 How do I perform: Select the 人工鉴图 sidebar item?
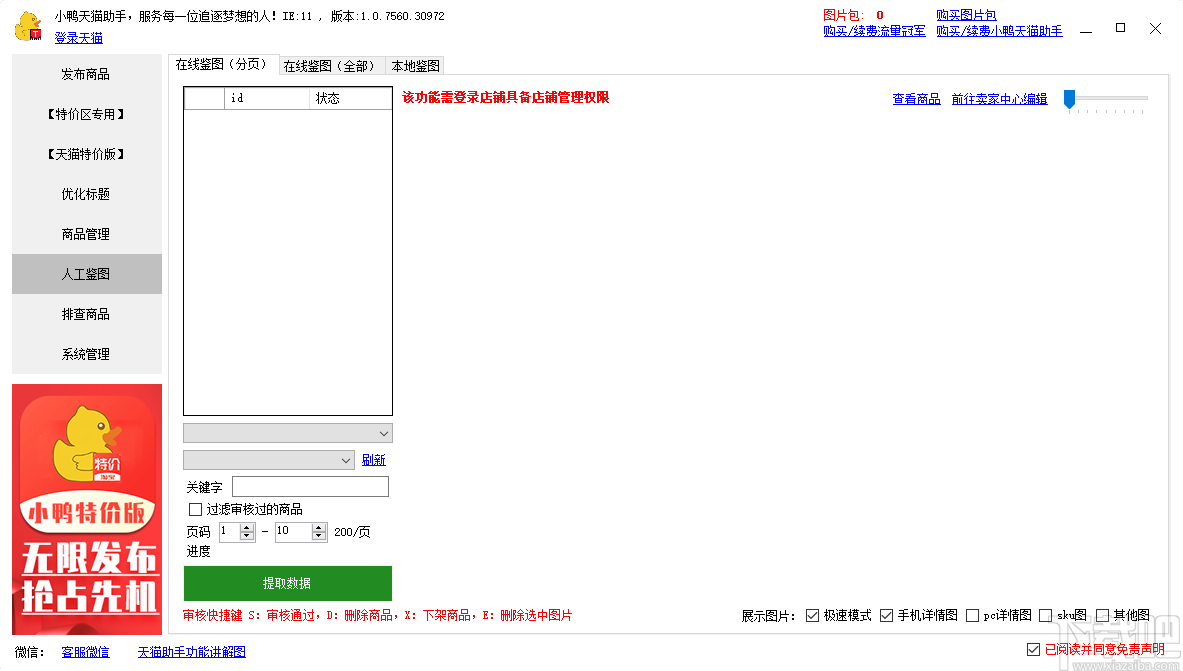click(86, 274)
